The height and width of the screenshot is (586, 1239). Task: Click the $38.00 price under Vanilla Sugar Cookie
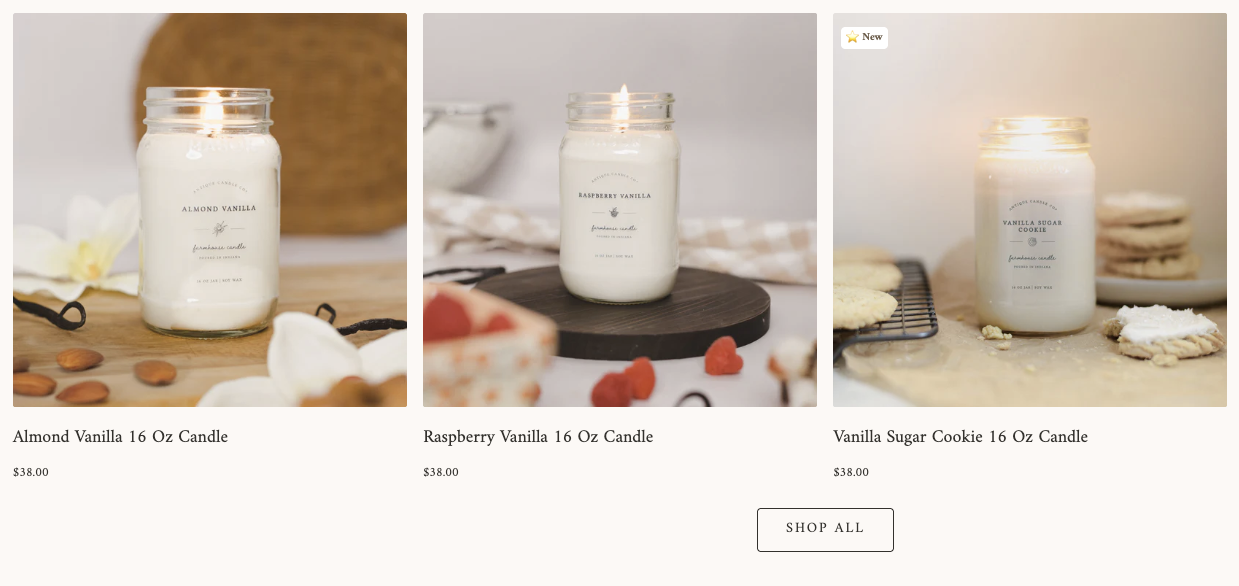pos(851,472)
